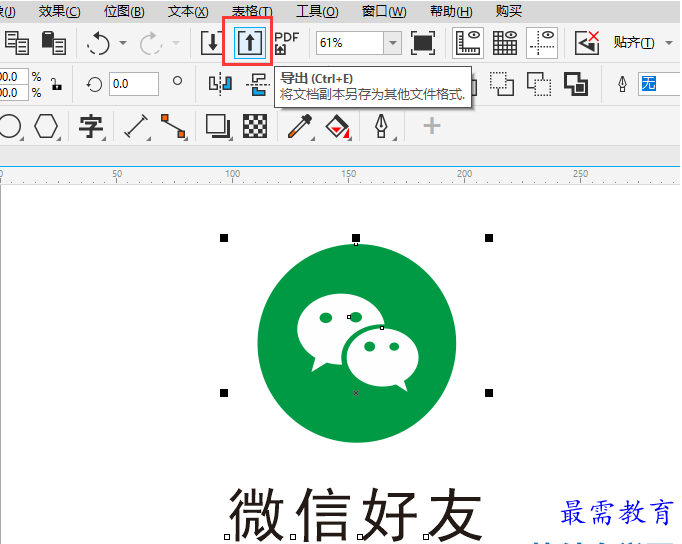Click the Simplify shapes icon with black squares
Screen dimensions: 682x544
pos(576,84)
